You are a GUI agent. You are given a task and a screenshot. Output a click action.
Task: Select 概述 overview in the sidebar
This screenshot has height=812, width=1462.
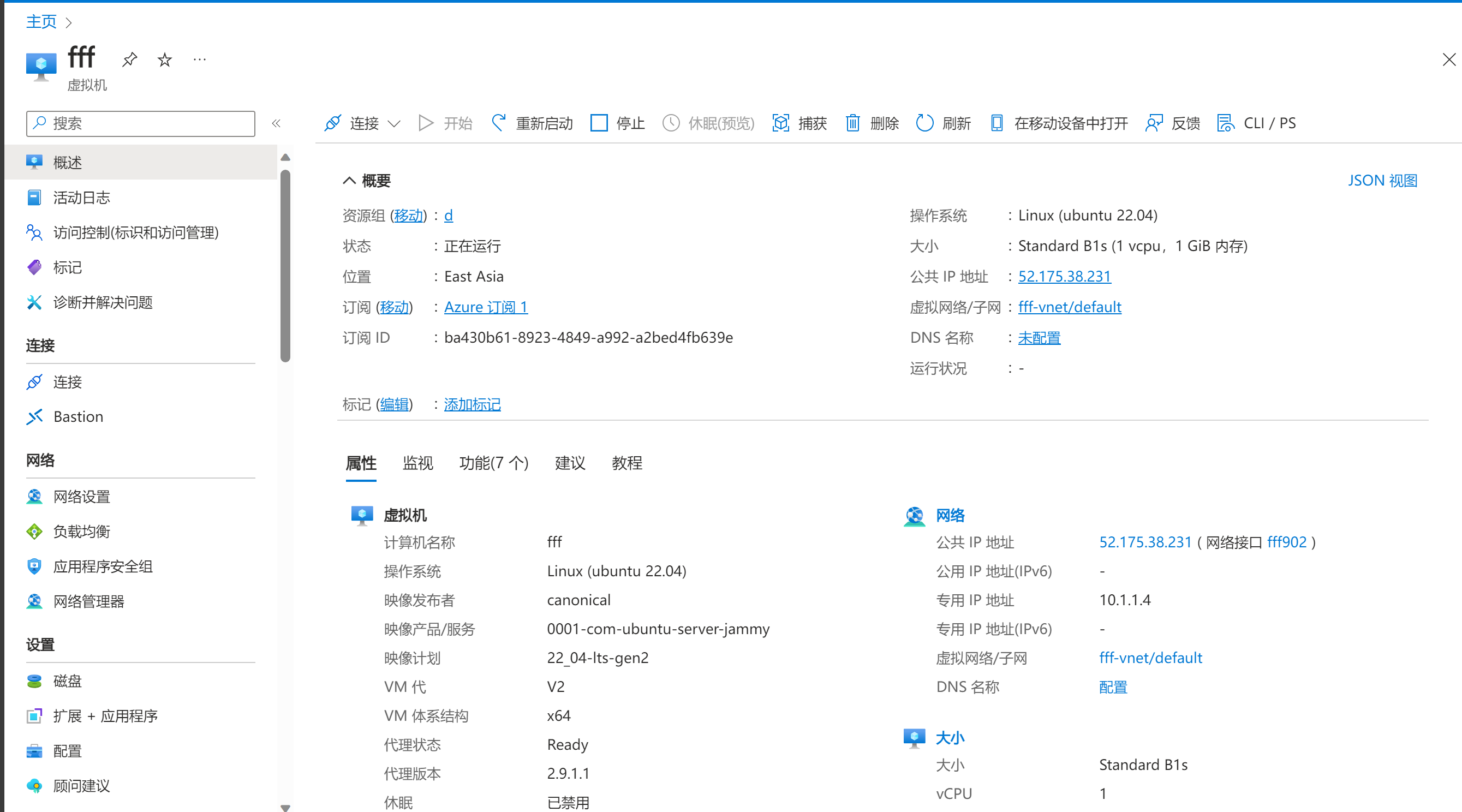click(141, 162)
